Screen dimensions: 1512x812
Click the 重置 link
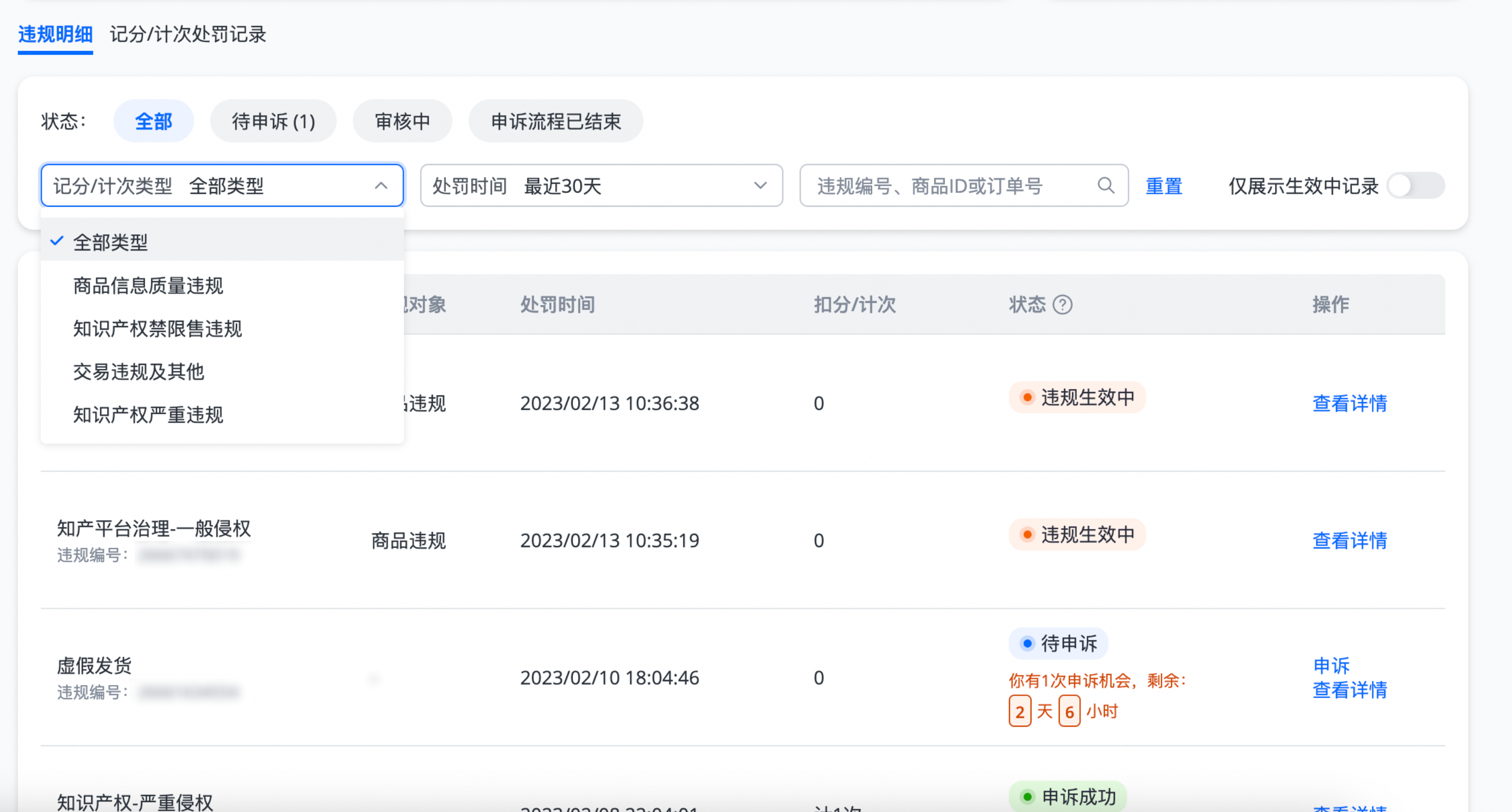coord(1164,186)
